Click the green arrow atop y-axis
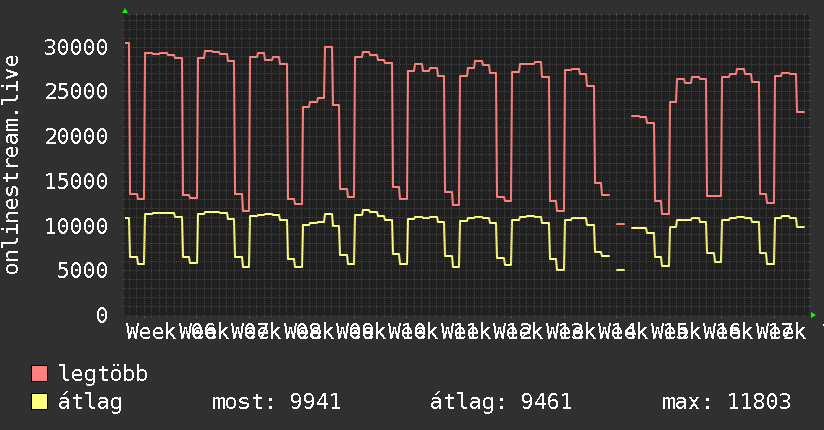 click(125, 11)
